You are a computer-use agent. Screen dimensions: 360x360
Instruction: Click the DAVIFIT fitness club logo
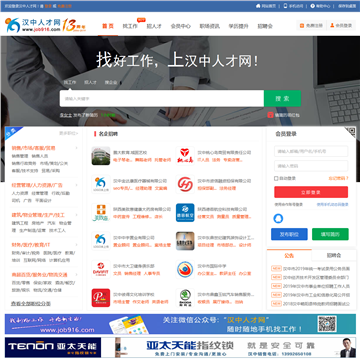click(x=101, y=269)
